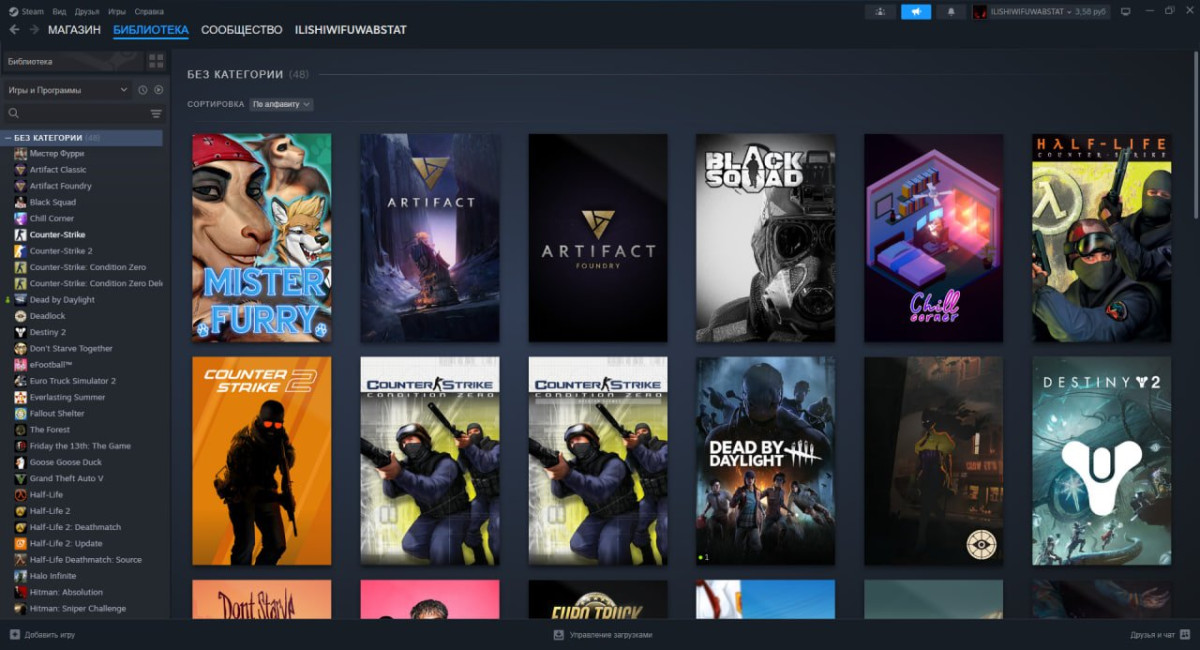
Task: Open the friends activity icon in title bar
Action: [880, 11]
